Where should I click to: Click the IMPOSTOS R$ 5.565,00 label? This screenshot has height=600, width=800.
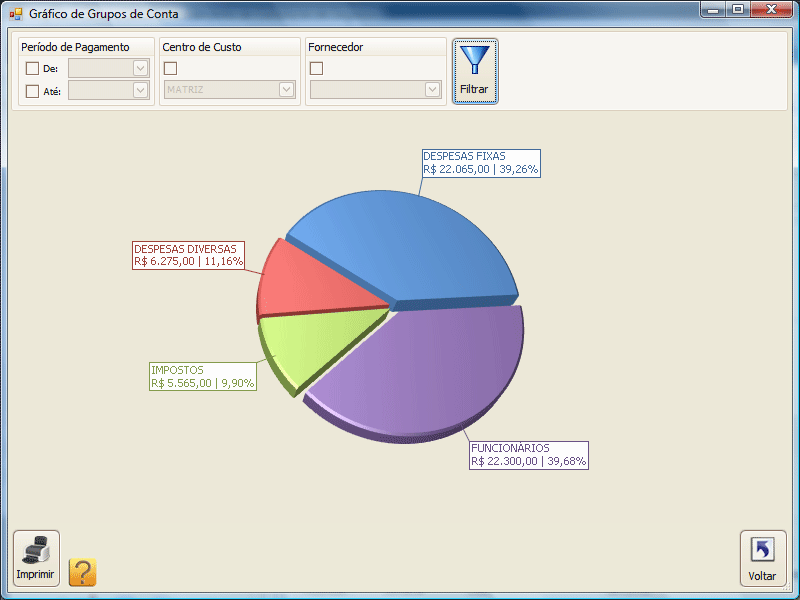point(203,377)
